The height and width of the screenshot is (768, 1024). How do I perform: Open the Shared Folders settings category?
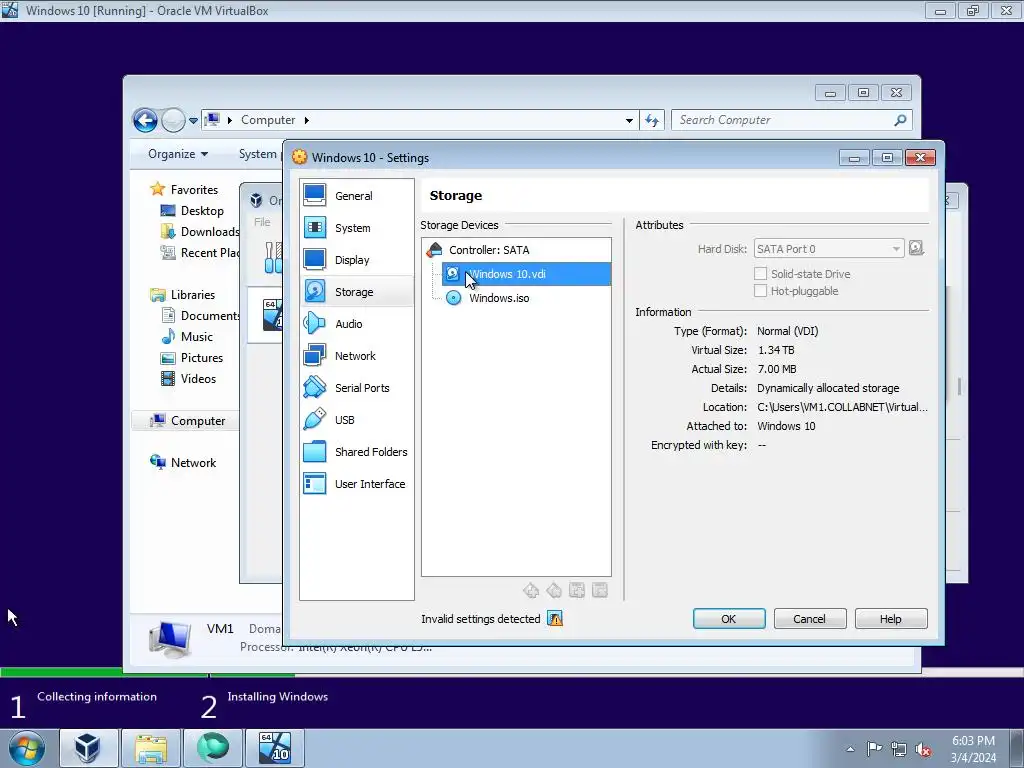(x=357, y=452)
